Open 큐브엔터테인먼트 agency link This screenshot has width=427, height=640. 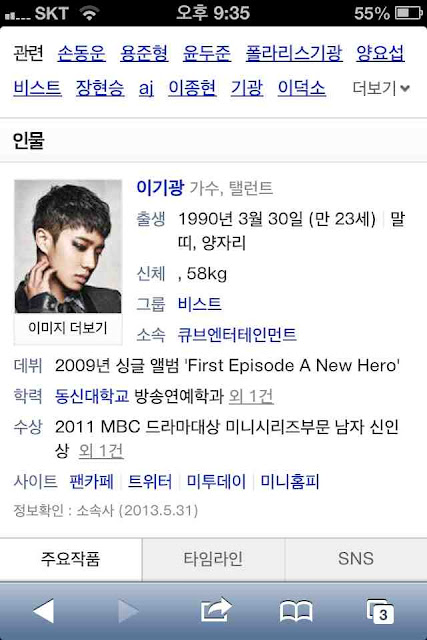tap(237, 334)
